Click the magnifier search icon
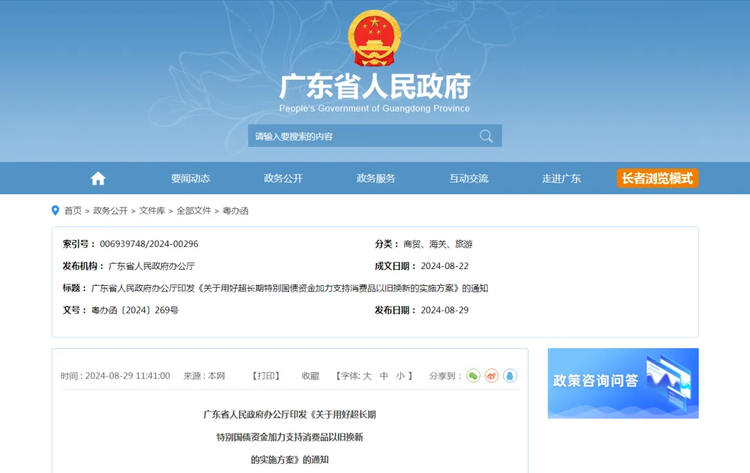Image resolution: width=750 pixels, height=473 pixels. (486, 136)
